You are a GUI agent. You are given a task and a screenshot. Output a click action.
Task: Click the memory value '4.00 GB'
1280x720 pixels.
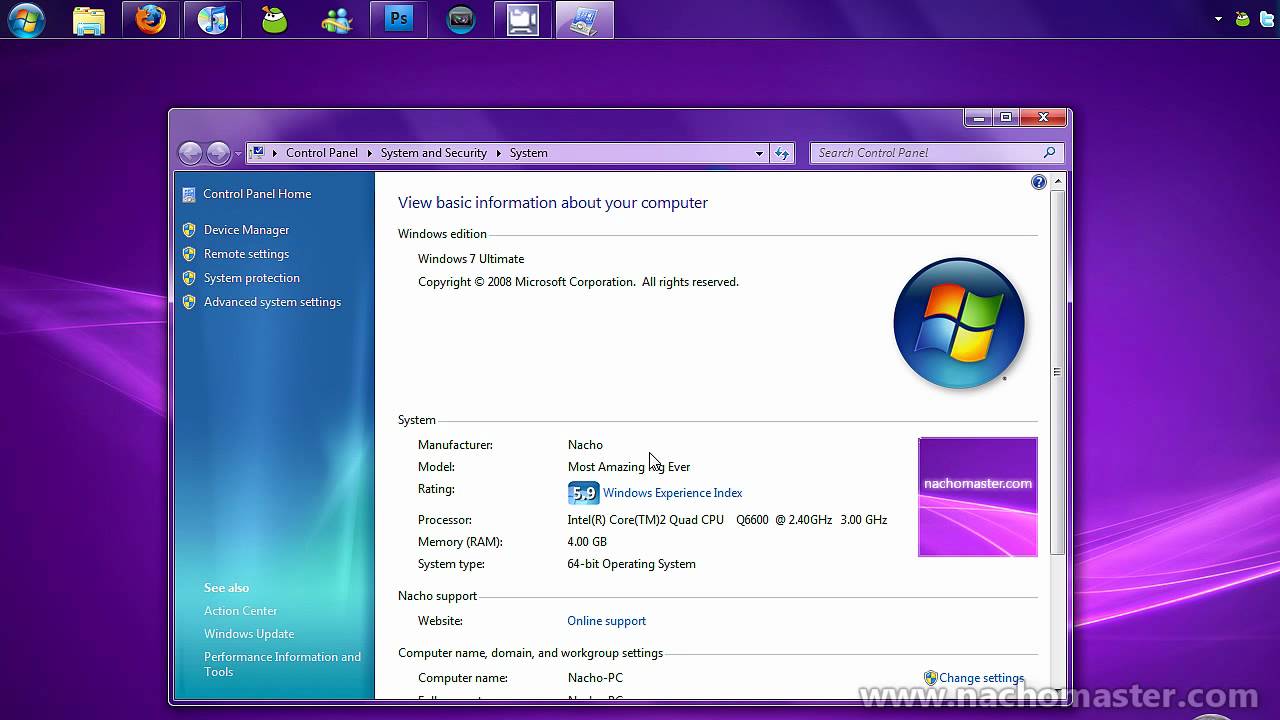pyautogui.click(x=587, y=542)
